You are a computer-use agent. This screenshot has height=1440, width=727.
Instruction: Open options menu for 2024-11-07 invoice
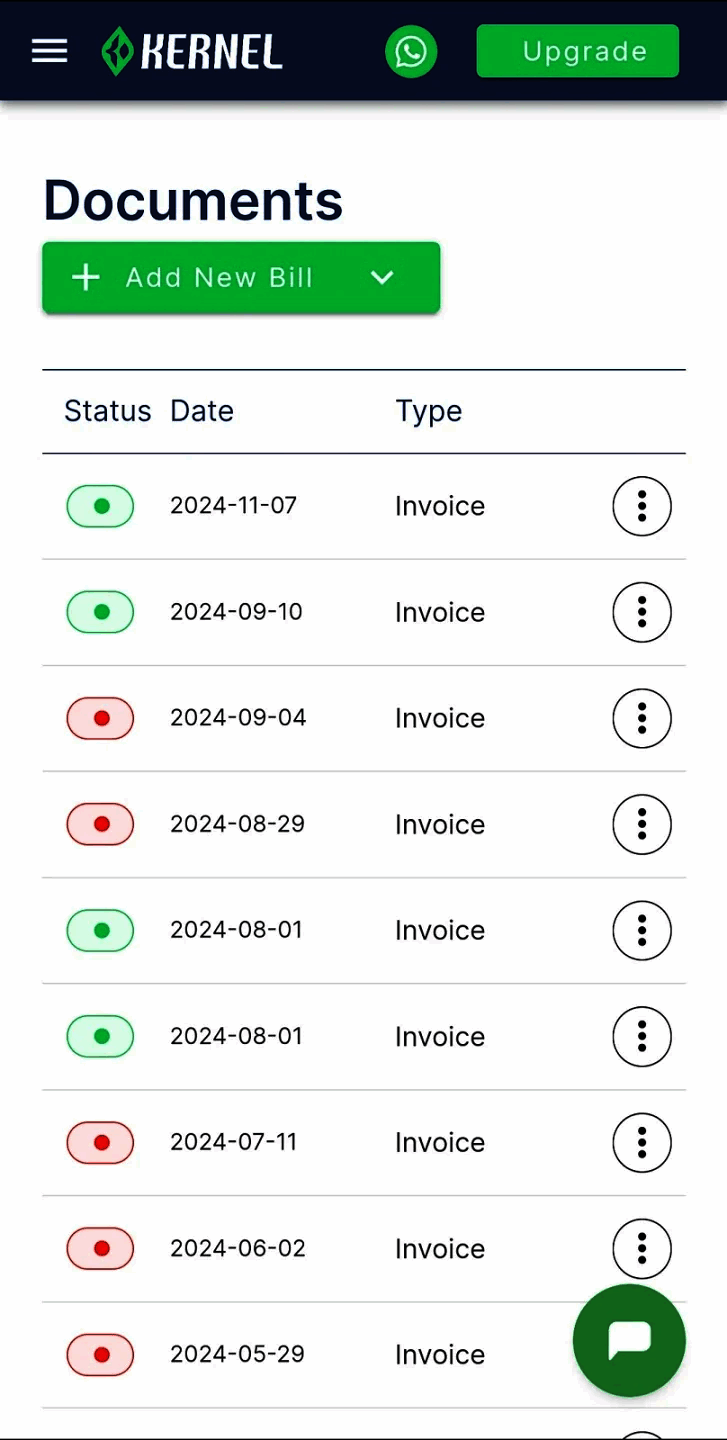642,506
